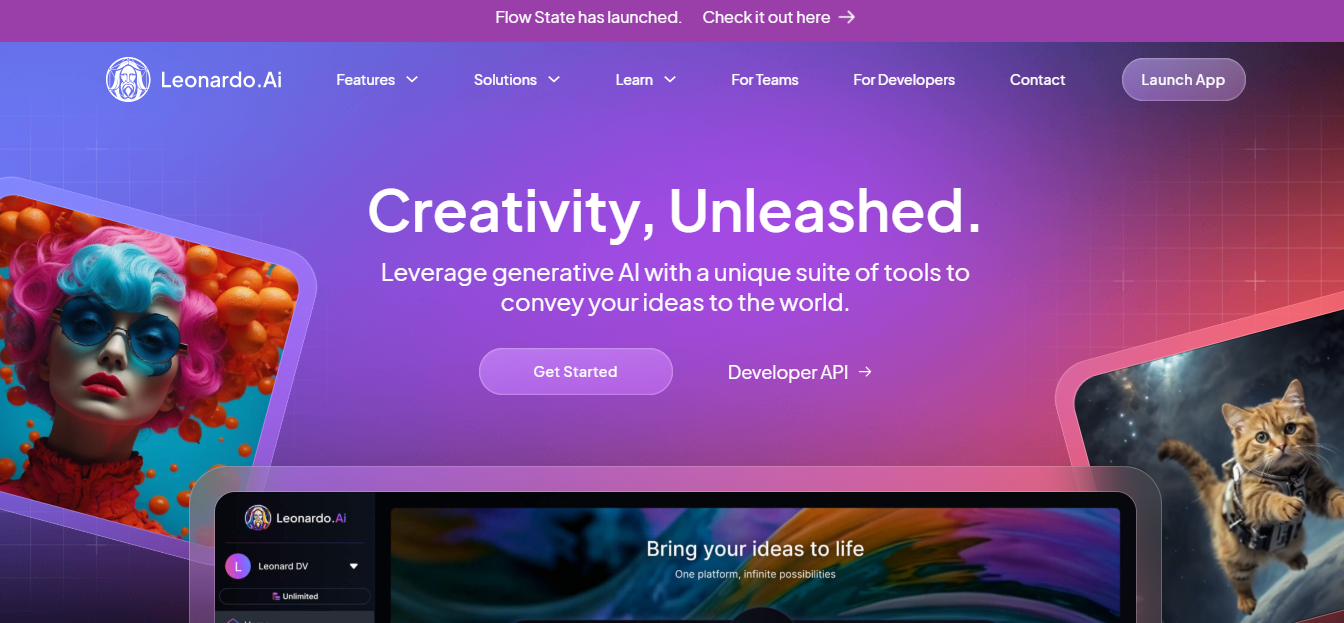Click the arrow next to Check it out here

point(847,17)
